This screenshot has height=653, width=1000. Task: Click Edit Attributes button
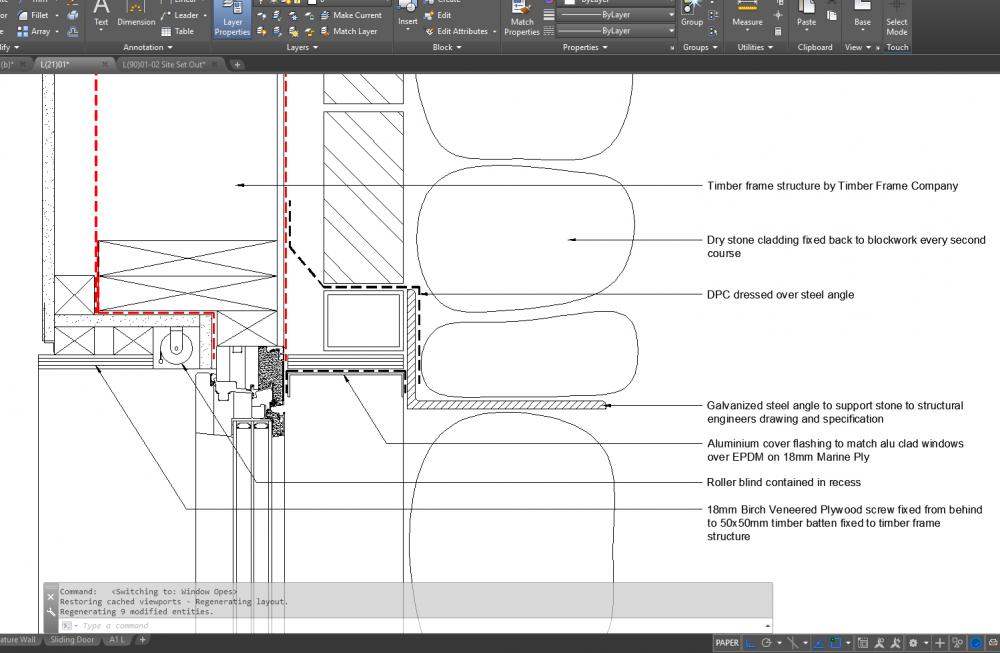pos(456,31)
